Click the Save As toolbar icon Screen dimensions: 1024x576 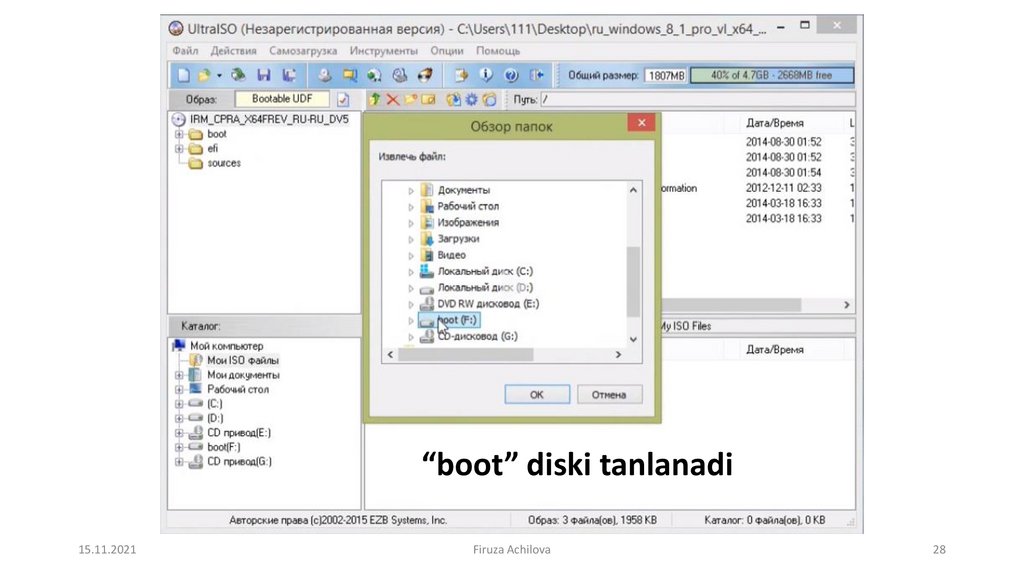pos(289,76)
